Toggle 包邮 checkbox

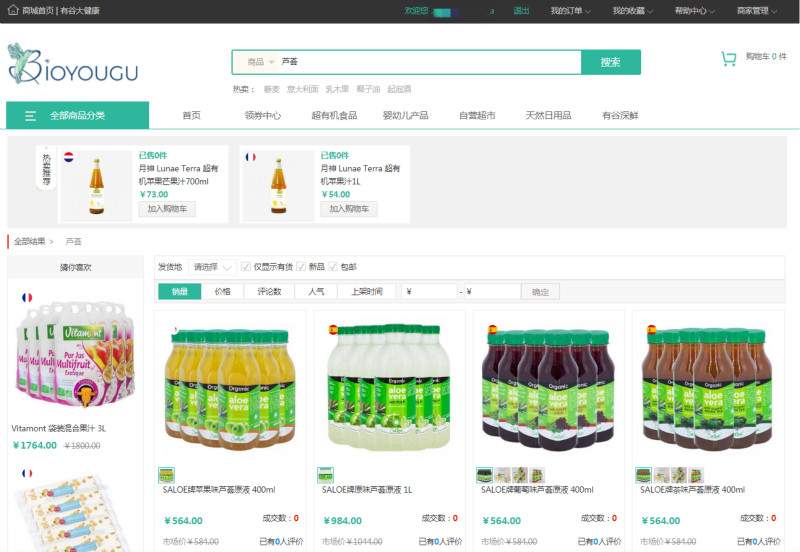click(x=333, y=266)
